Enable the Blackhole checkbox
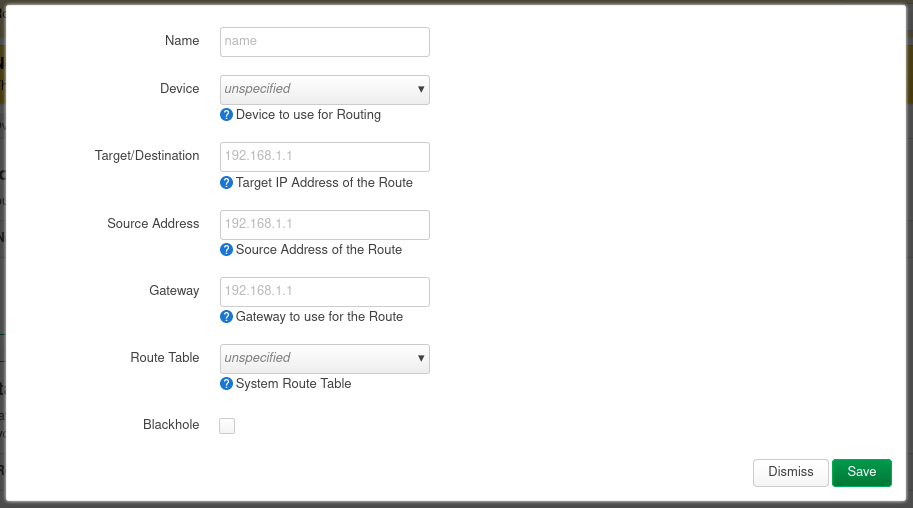The width and height of the screenshot is (913, 508). [x=227, y=426]
